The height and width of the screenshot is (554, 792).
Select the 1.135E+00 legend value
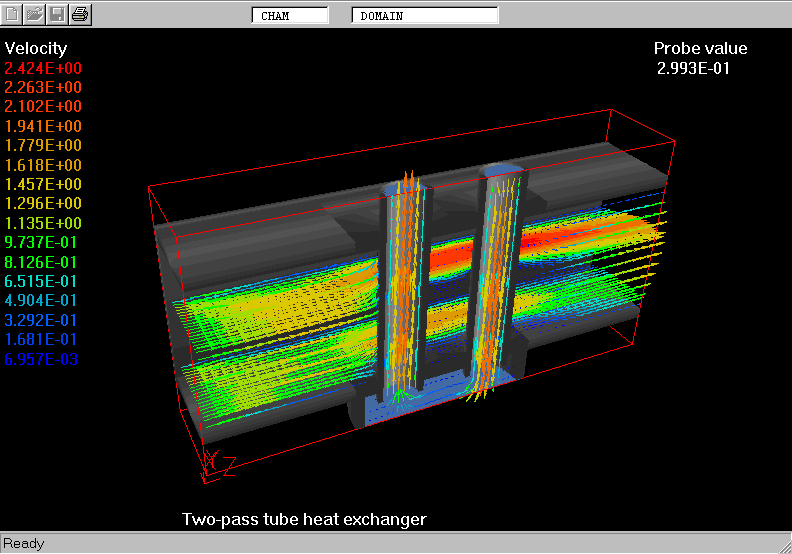[x=43, y=223]
